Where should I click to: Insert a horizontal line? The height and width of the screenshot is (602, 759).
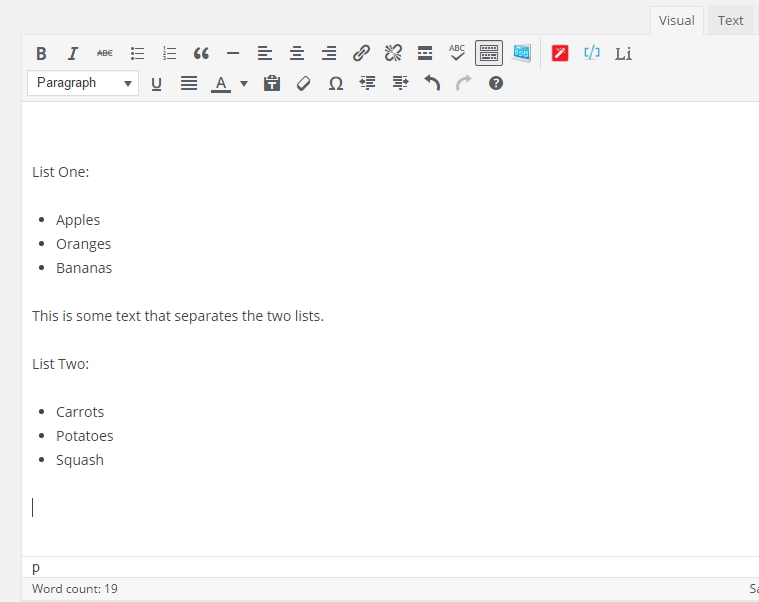pos(233,53)
